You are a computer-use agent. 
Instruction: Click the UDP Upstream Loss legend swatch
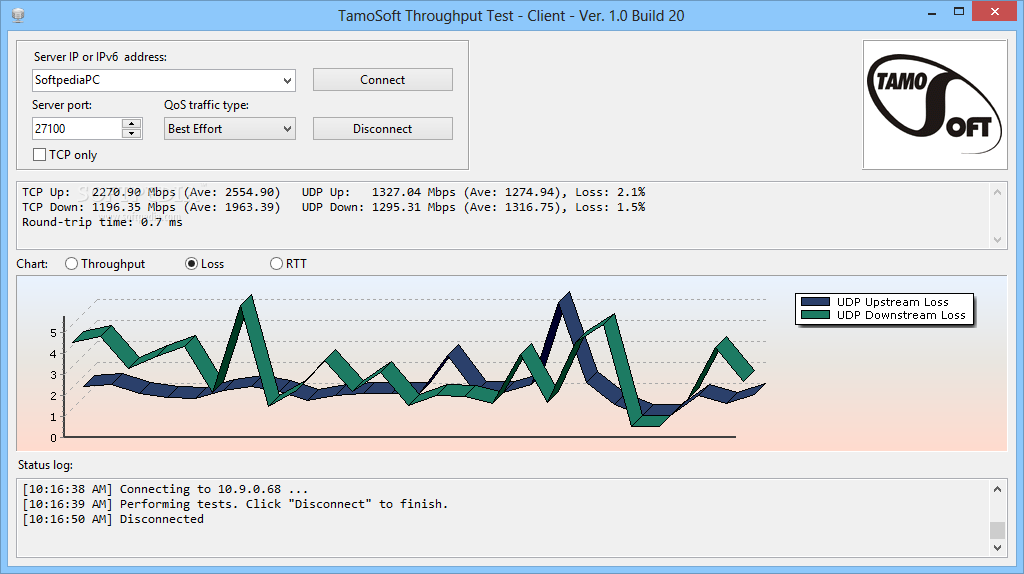click(815, 302)
